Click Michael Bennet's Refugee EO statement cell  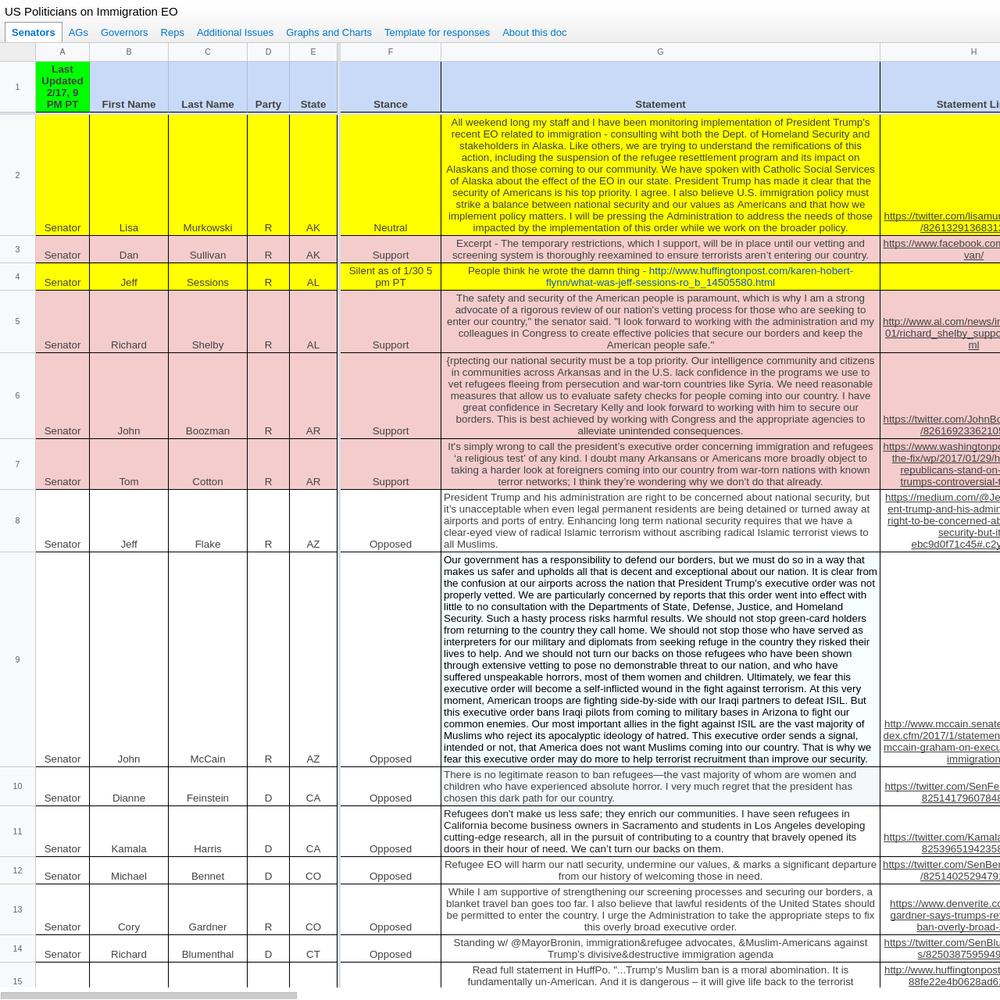click(660, 871)
